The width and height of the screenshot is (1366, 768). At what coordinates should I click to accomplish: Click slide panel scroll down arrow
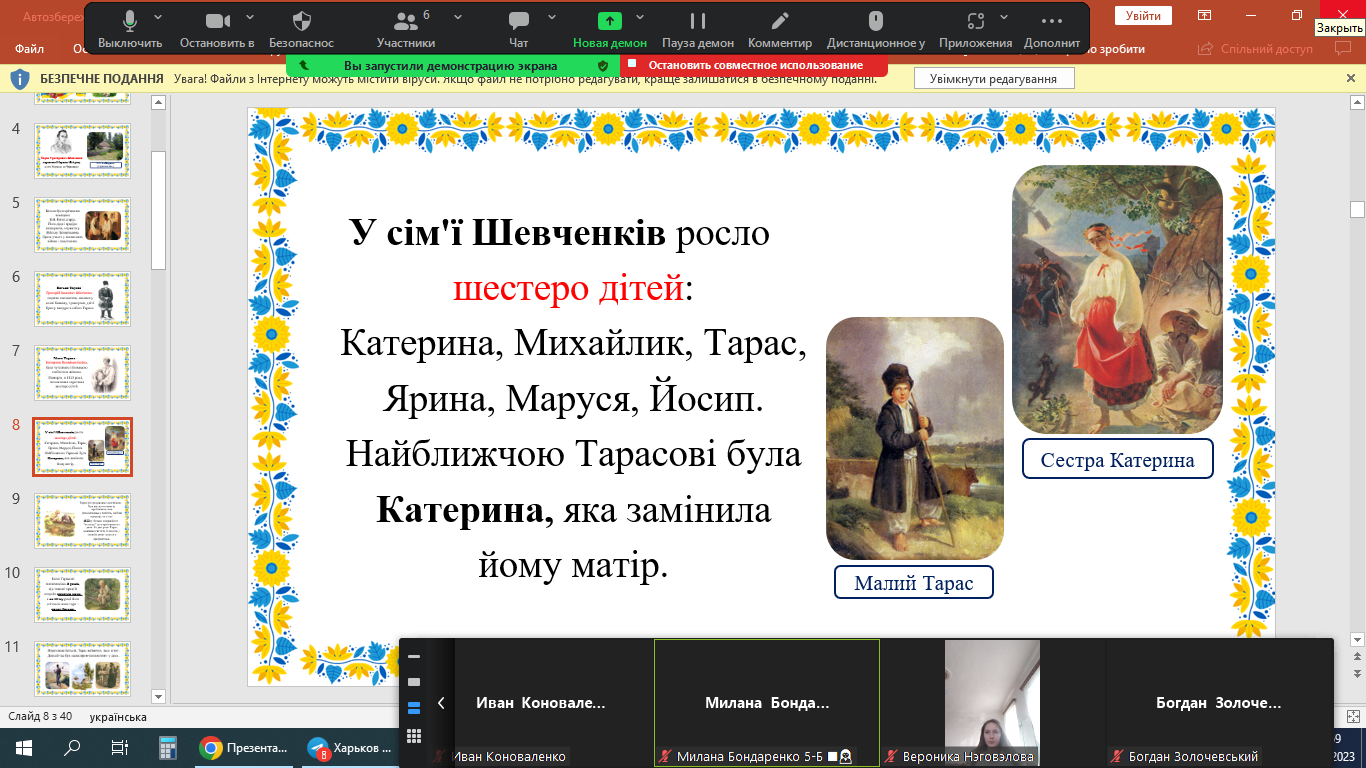pos(158,695)
